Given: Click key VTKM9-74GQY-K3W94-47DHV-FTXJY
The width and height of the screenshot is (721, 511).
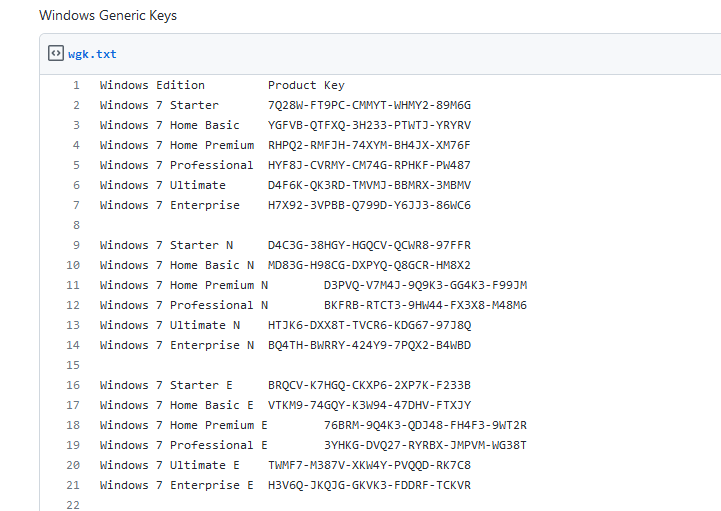Looking at the screenshot, I should tap(369, 405).
